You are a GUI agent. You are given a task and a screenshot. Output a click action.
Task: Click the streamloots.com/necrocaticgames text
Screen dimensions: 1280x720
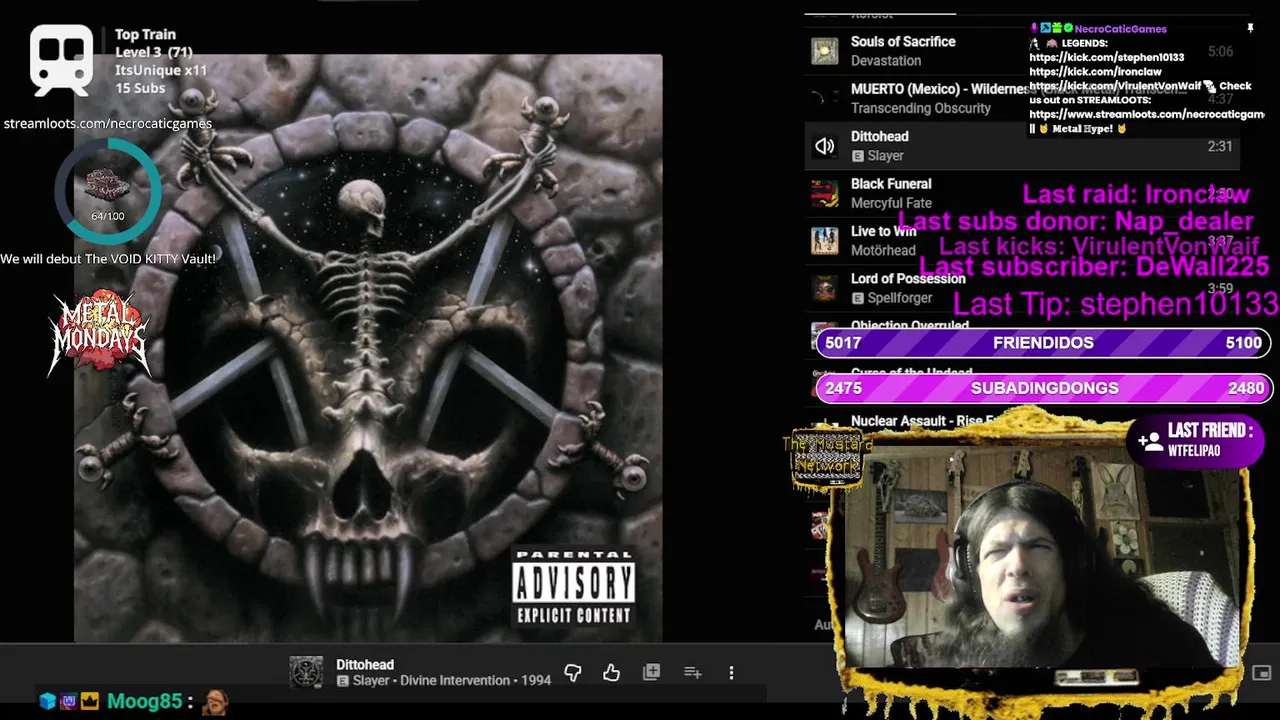107,123
